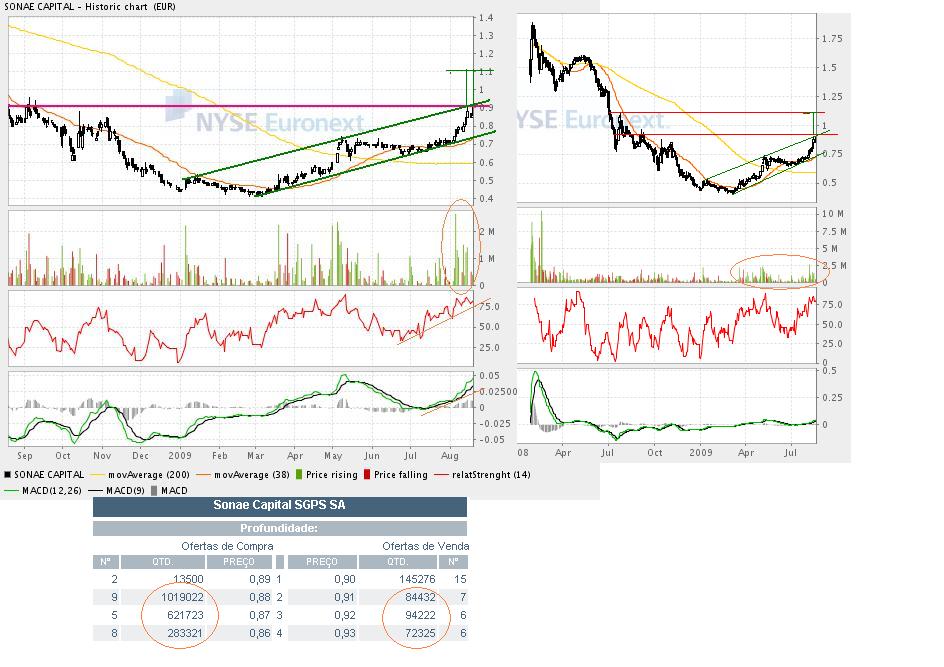Click the sell quantity cell 94222
Image resolution: width=944 pixels, height=667 pixels.
click(420, 615)
